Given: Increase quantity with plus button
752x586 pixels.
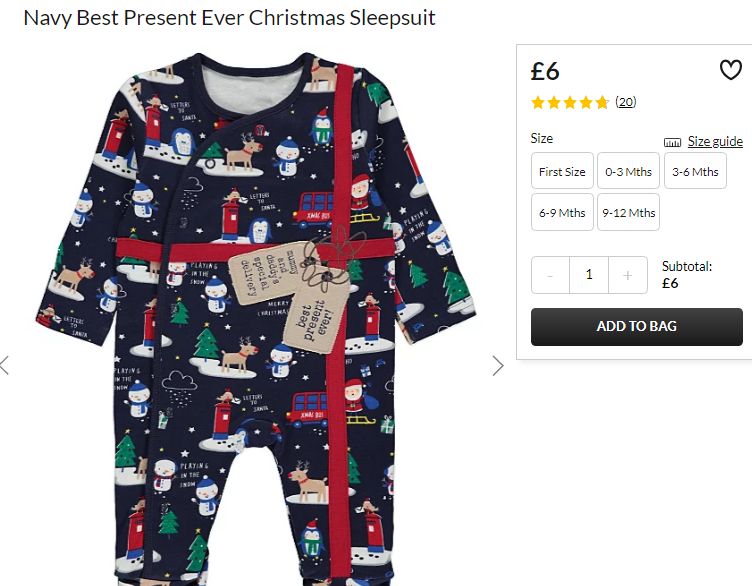Looking at the screenshot, I should click(x=627, y=275).
